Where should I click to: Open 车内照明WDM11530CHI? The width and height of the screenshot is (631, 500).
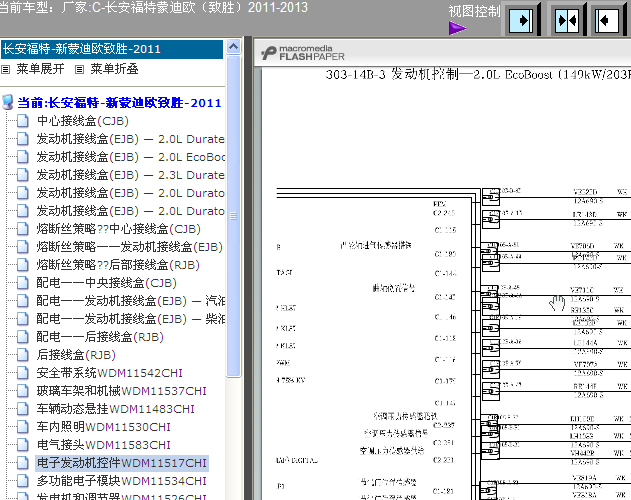[x=103, y=427]
